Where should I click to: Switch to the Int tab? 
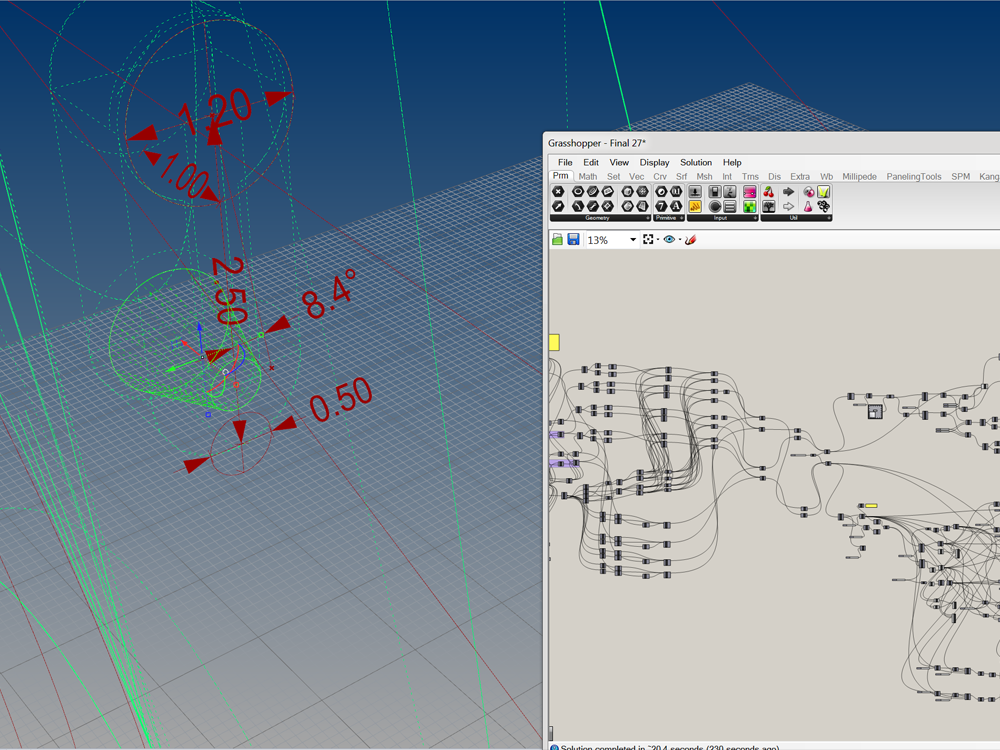(x=727, y=177)
